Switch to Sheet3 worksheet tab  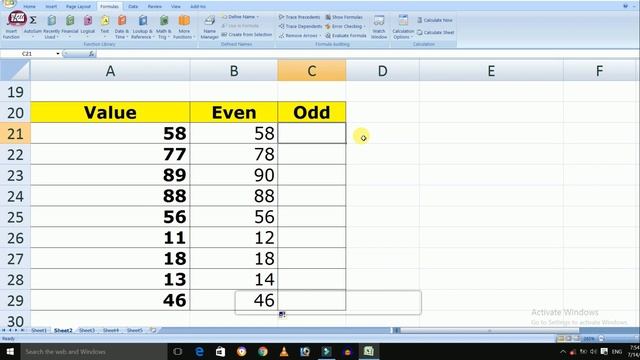[x=87, y=330]
